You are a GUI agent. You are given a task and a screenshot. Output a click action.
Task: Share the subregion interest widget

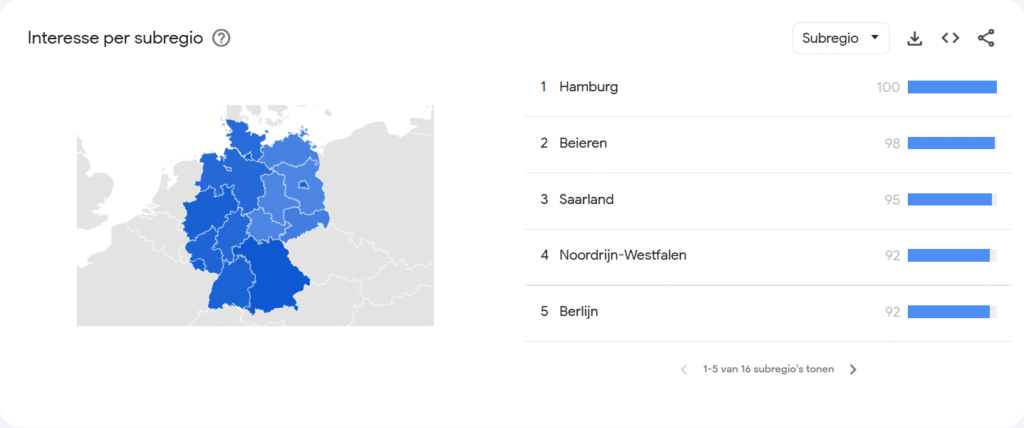coord(986,38)
